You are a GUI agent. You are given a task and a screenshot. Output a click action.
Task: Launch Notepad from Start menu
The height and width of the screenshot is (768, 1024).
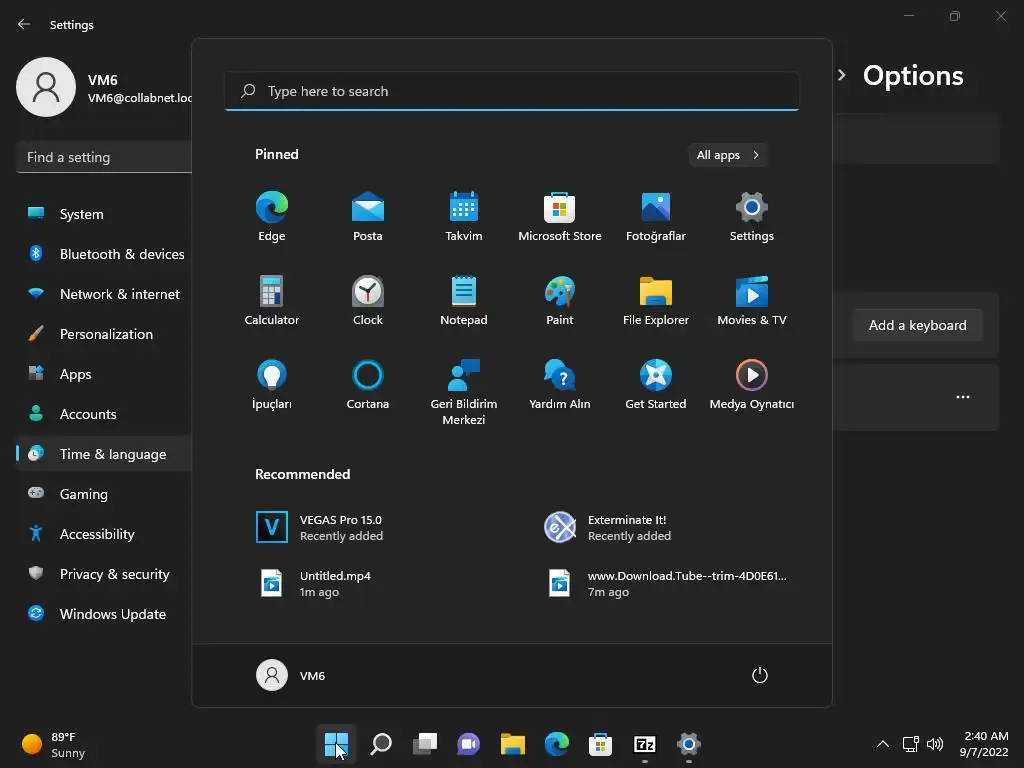[464, 301]
